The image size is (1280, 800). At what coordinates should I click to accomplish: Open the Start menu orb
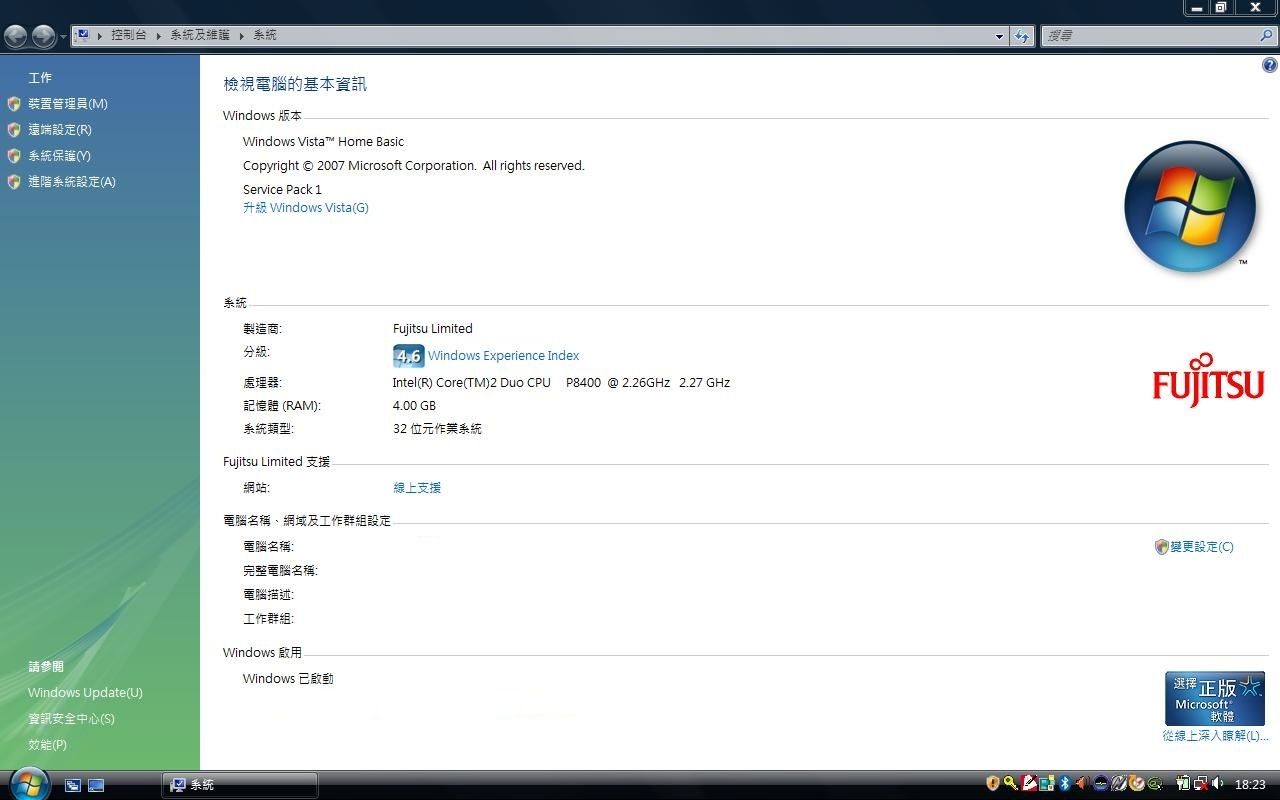tap(28, 783)
